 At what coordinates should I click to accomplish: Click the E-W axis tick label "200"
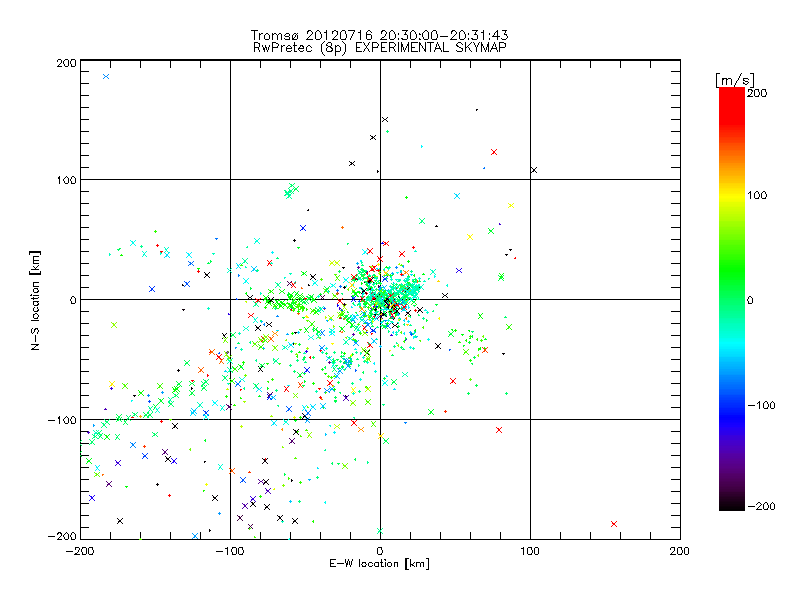coord(680,551)
